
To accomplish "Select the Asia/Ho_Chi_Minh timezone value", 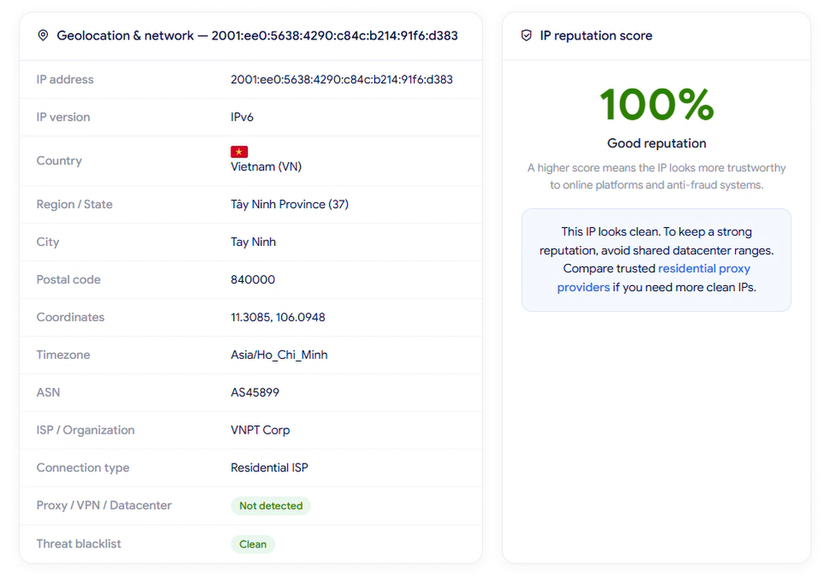I will [x=279, y=355].
